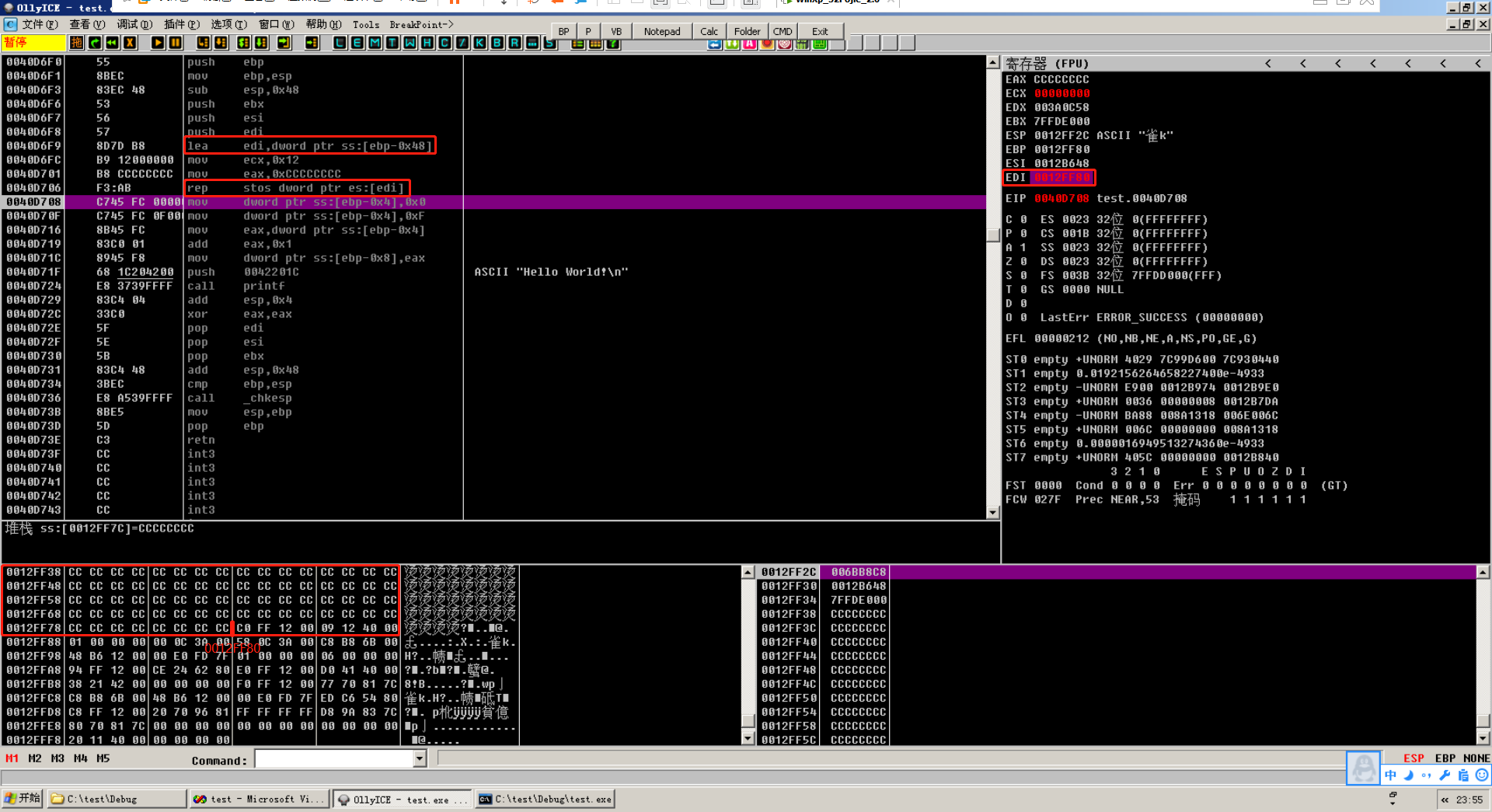Open the 帮助 (Help) menu

[x=323, y=24]
